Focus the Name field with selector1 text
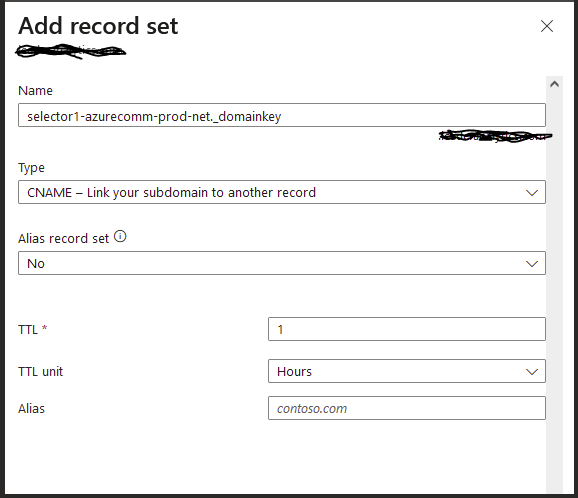The height and width of the screenshot is (498, 578). click(282, 115)
